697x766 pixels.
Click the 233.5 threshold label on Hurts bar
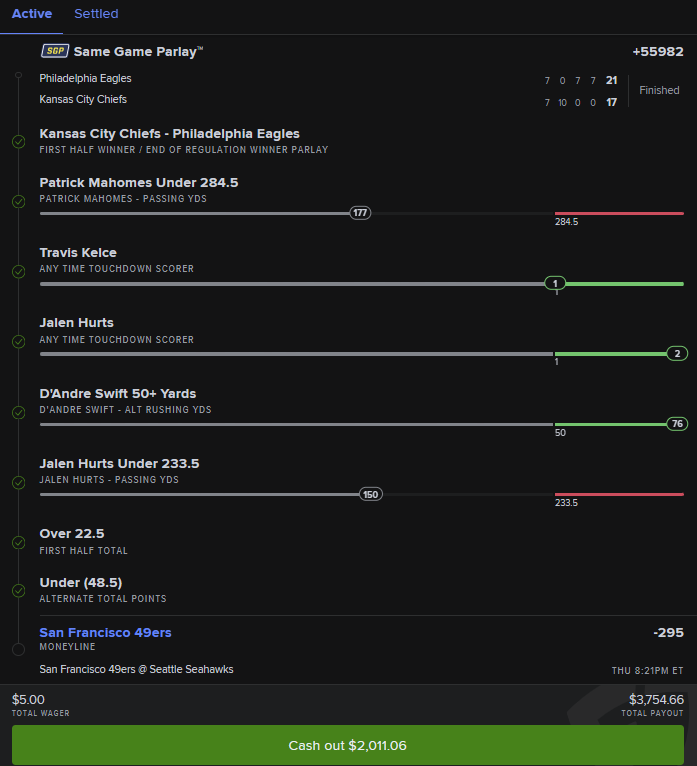tap(566, 503)
